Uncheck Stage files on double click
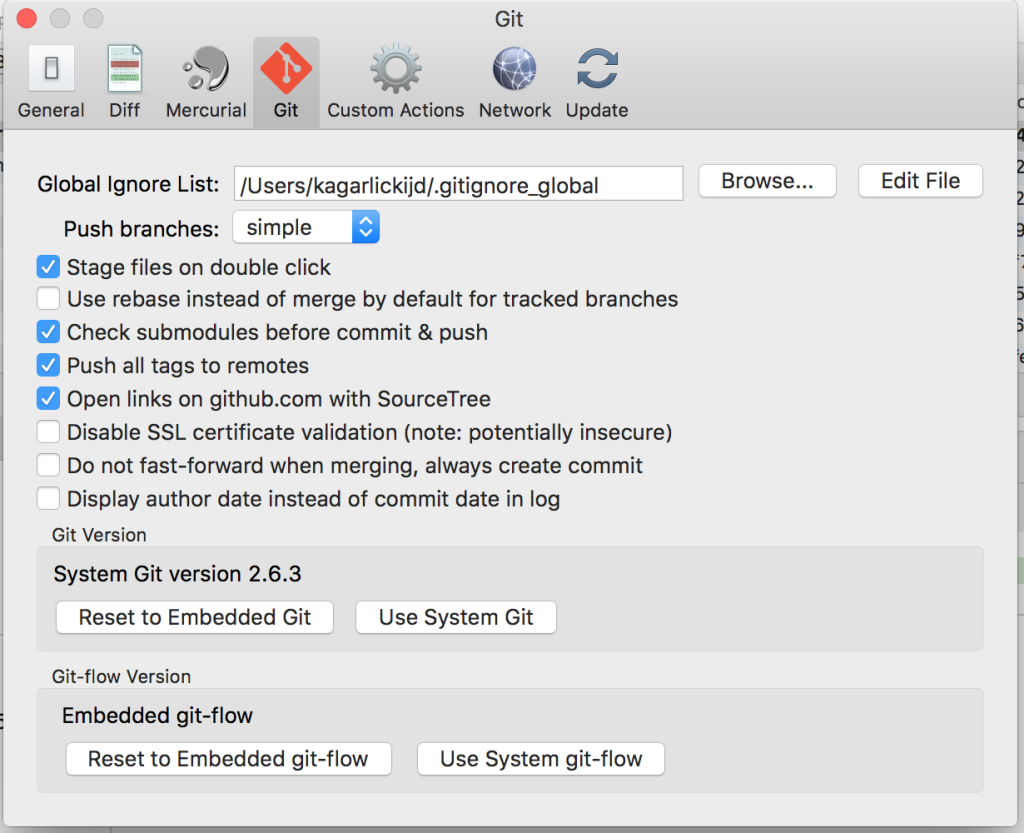This screenshot has width=1024, height=833. pyautogui.click(x=48, y=267)
